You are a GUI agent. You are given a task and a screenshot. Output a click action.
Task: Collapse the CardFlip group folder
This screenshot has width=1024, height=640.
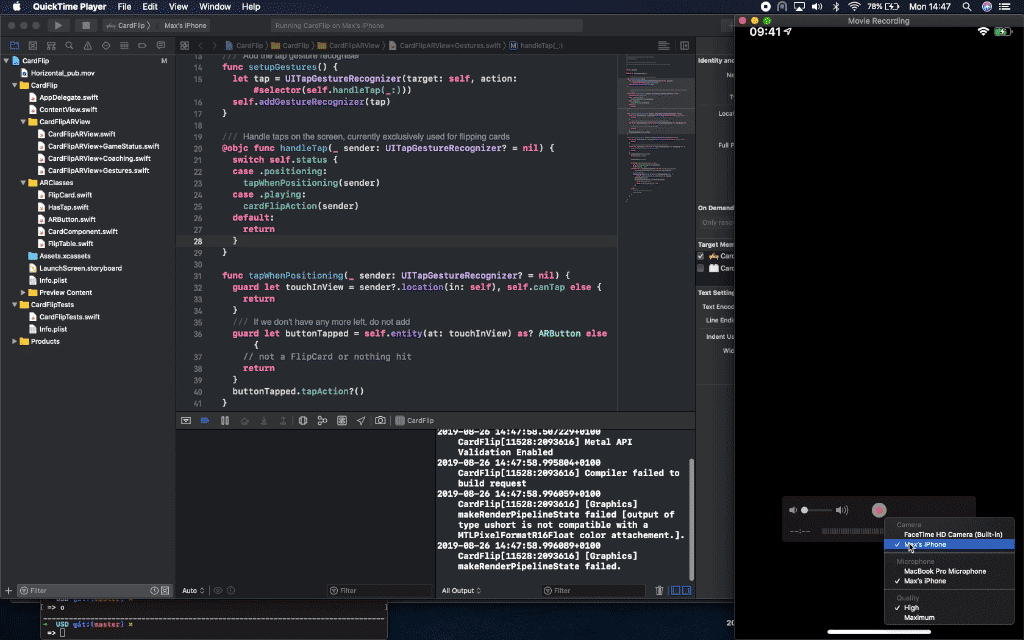pyautogui.click(x=14, y=86)
